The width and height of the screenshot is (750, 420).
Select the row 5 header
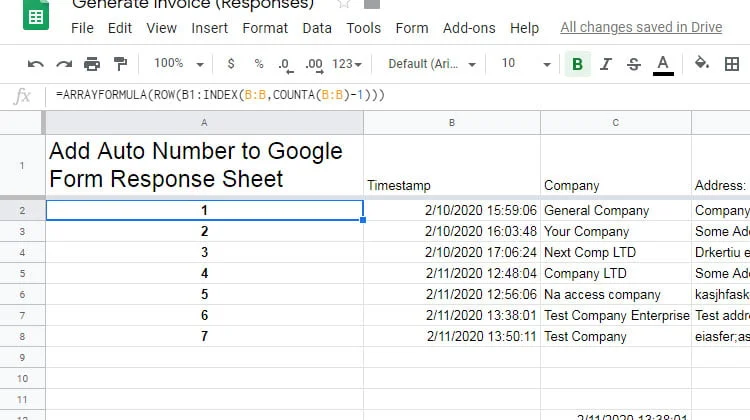[22, 274]
